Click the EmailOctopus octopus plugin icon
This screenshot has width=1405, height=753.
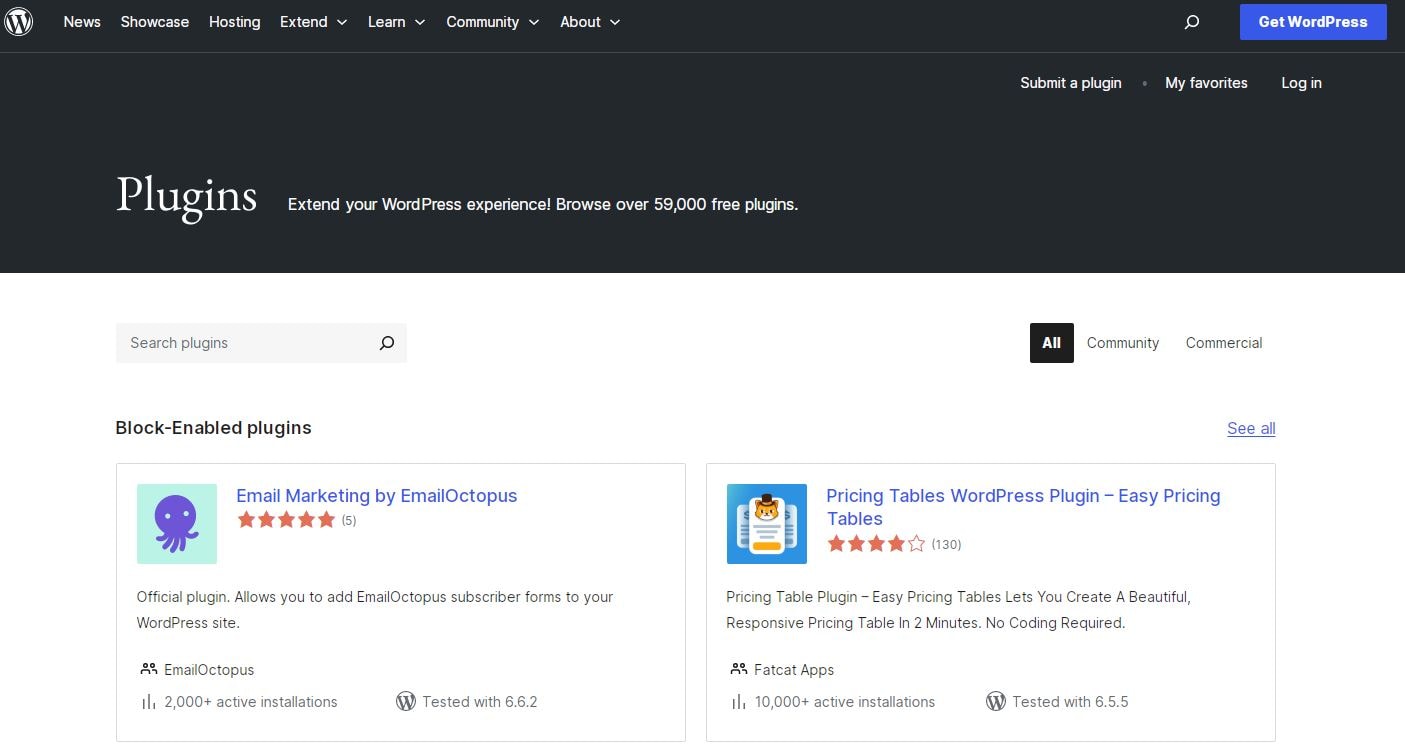click(176, 523)
